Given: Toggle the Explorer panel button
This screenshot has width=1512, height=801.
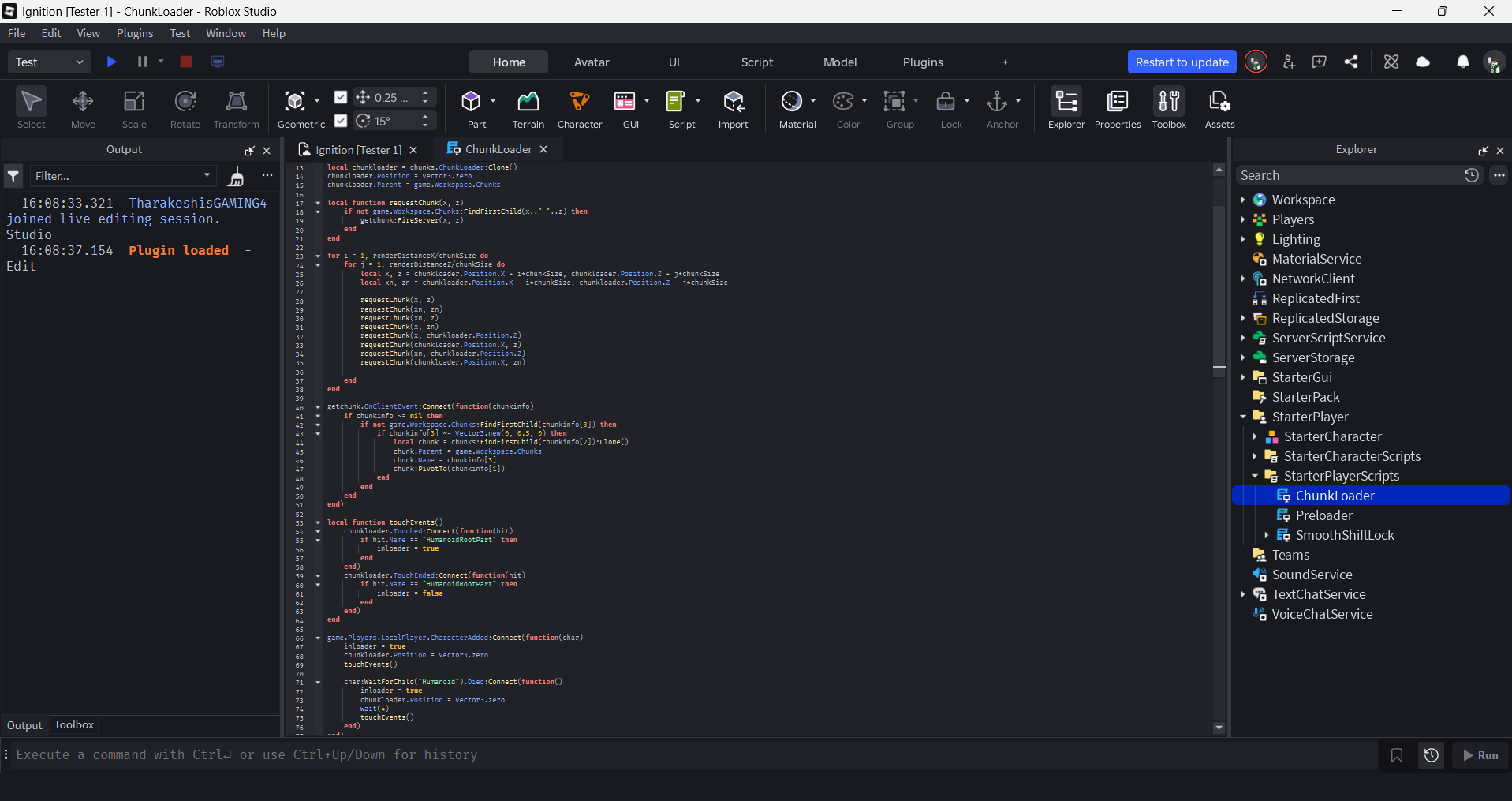Looking at the screenshot, I should click(1066, 108).
